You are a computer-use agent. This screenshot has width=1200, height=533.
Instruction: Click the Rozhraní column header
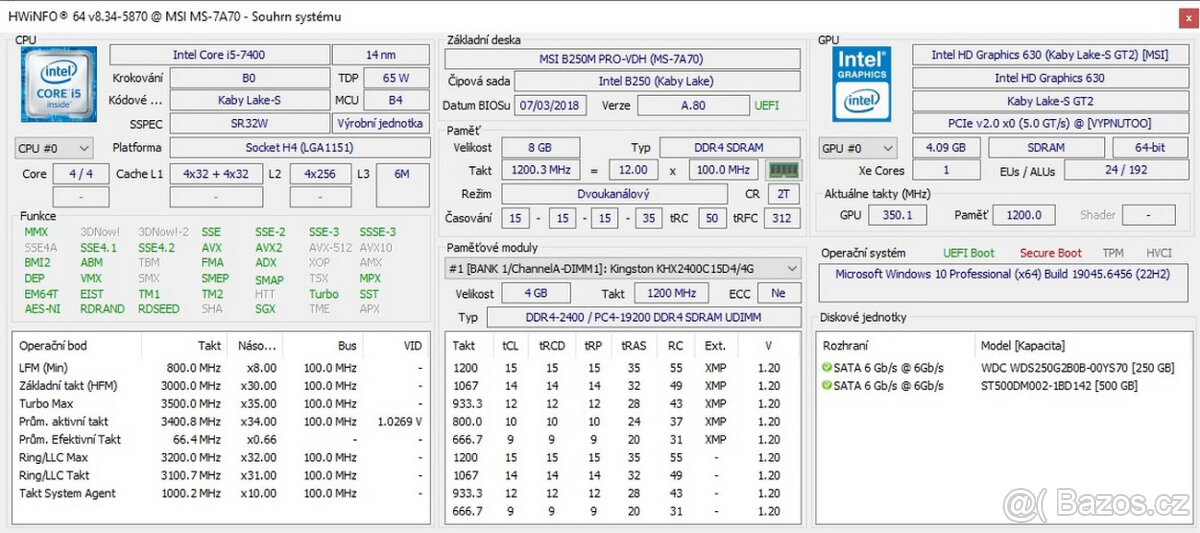846,344
